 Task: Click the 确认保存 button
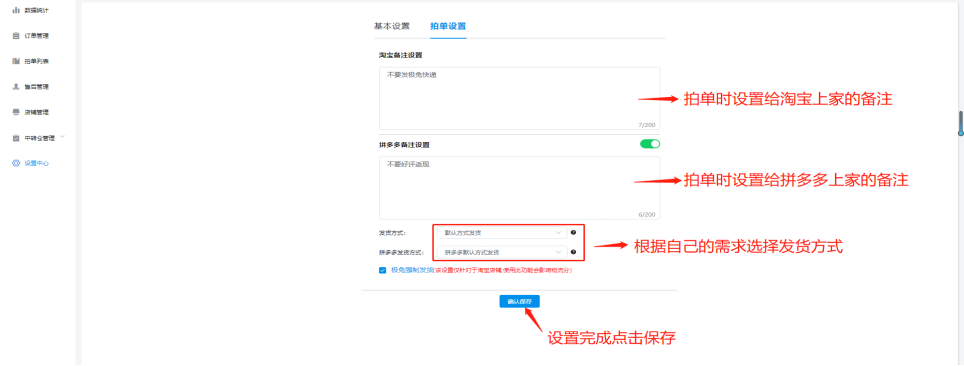click(x=520, y=301)
